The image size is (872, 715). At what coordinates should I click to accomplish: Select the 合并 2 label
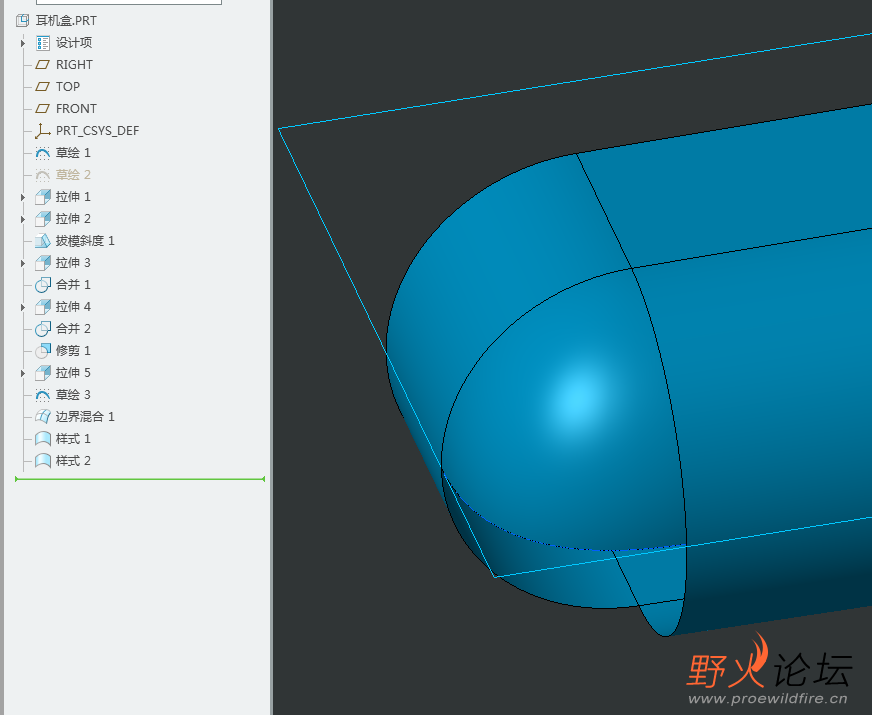73,329
